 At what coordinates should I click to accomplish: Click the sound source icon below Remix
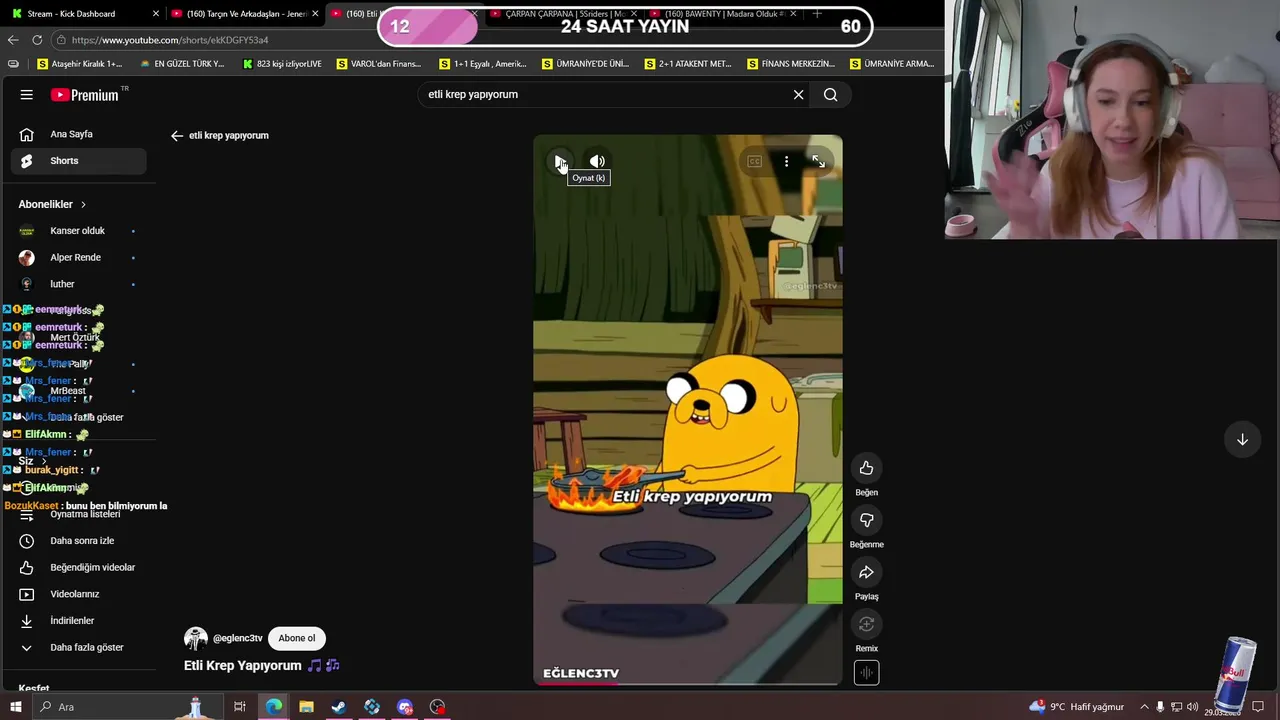pyautogui.click(x=866, y=673)
